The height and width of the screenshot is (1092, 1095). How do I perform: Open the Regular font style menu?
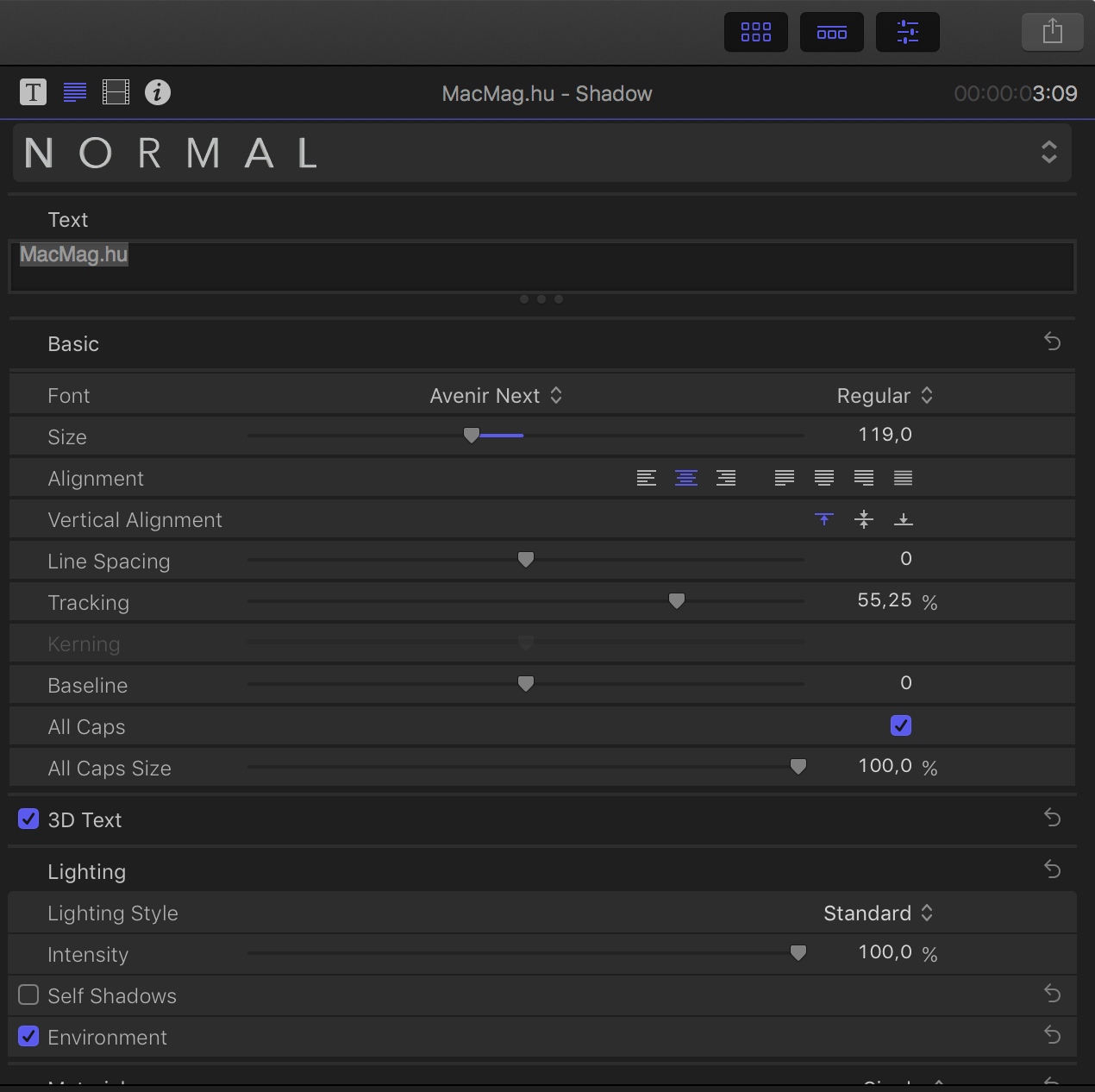(885, 395)
